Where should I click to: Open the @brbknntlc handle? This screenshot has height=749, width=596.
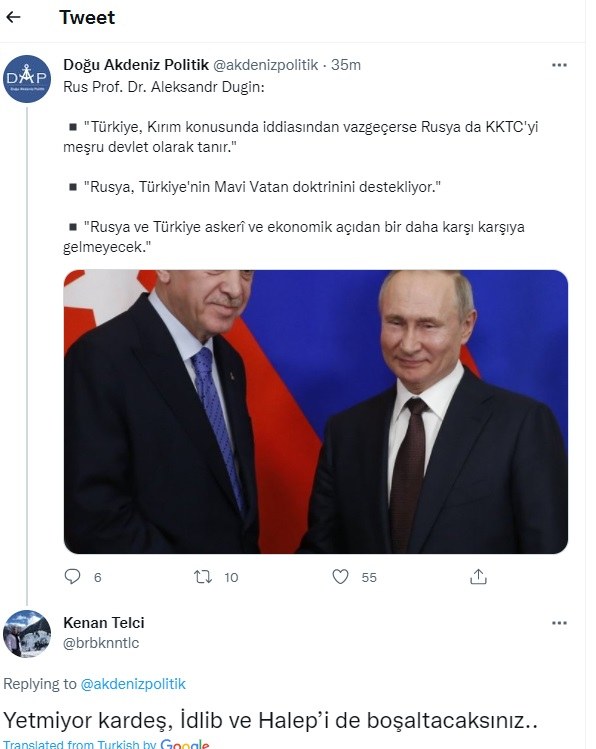(101, 643)
